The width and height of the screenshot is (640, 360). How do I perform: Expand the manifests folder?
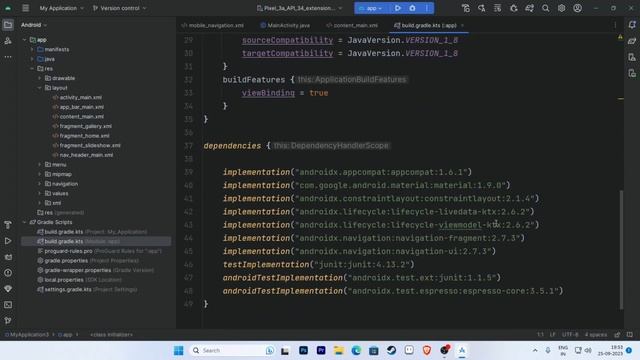pos(32,49)
